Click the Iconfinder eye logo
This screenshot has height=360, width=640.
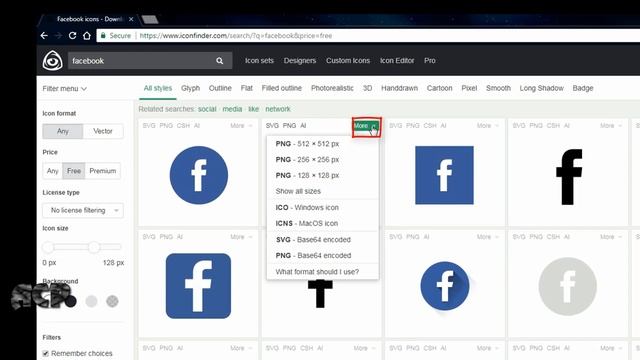tap(53, 60)
